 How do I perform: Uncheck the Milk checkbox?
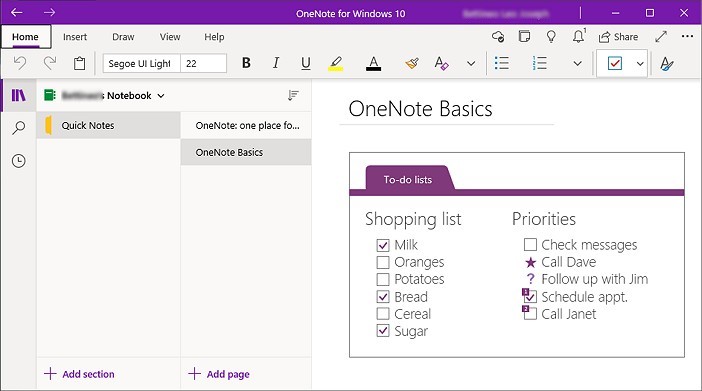[383, 245]
